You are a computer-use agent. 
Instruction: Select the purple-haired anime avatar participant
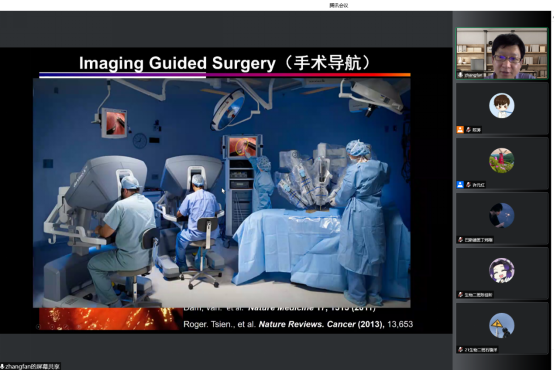tap(502, 270)
